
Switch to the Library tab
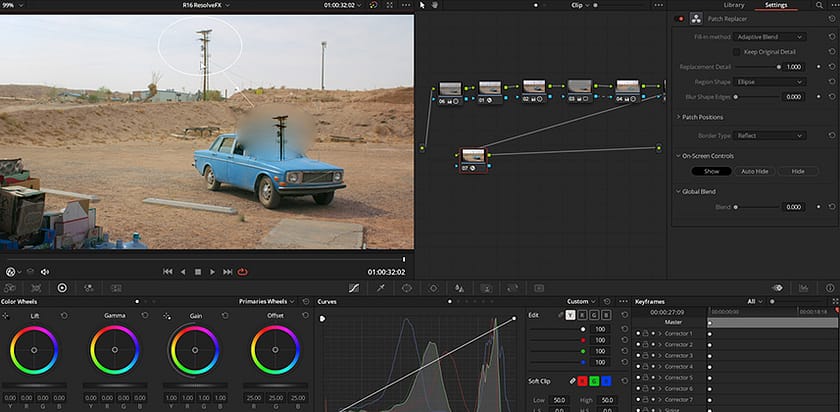pos(734,5)
